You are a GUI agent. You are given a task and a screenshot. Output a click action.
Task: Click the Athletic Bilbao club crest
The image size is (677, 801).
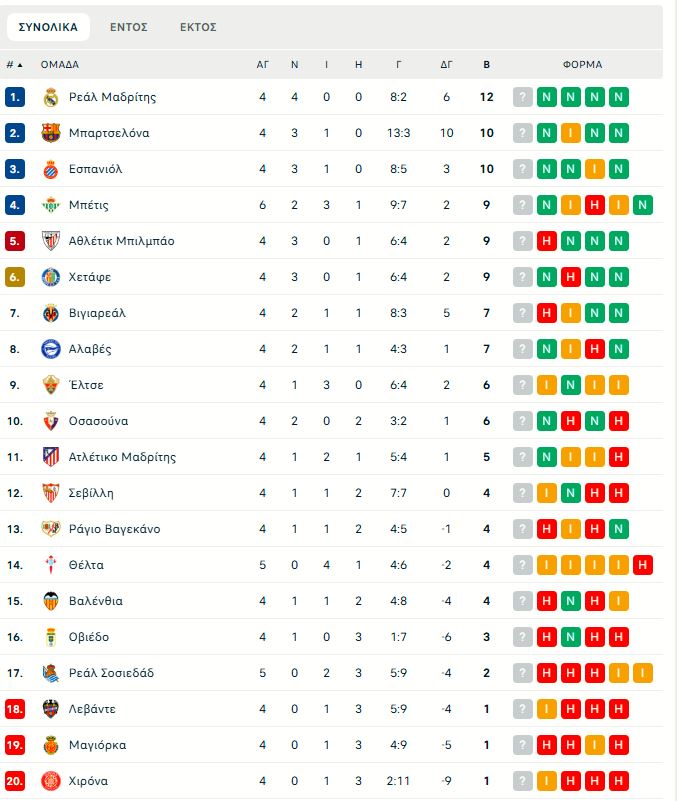pyautogui.click(x=51, y=241)
